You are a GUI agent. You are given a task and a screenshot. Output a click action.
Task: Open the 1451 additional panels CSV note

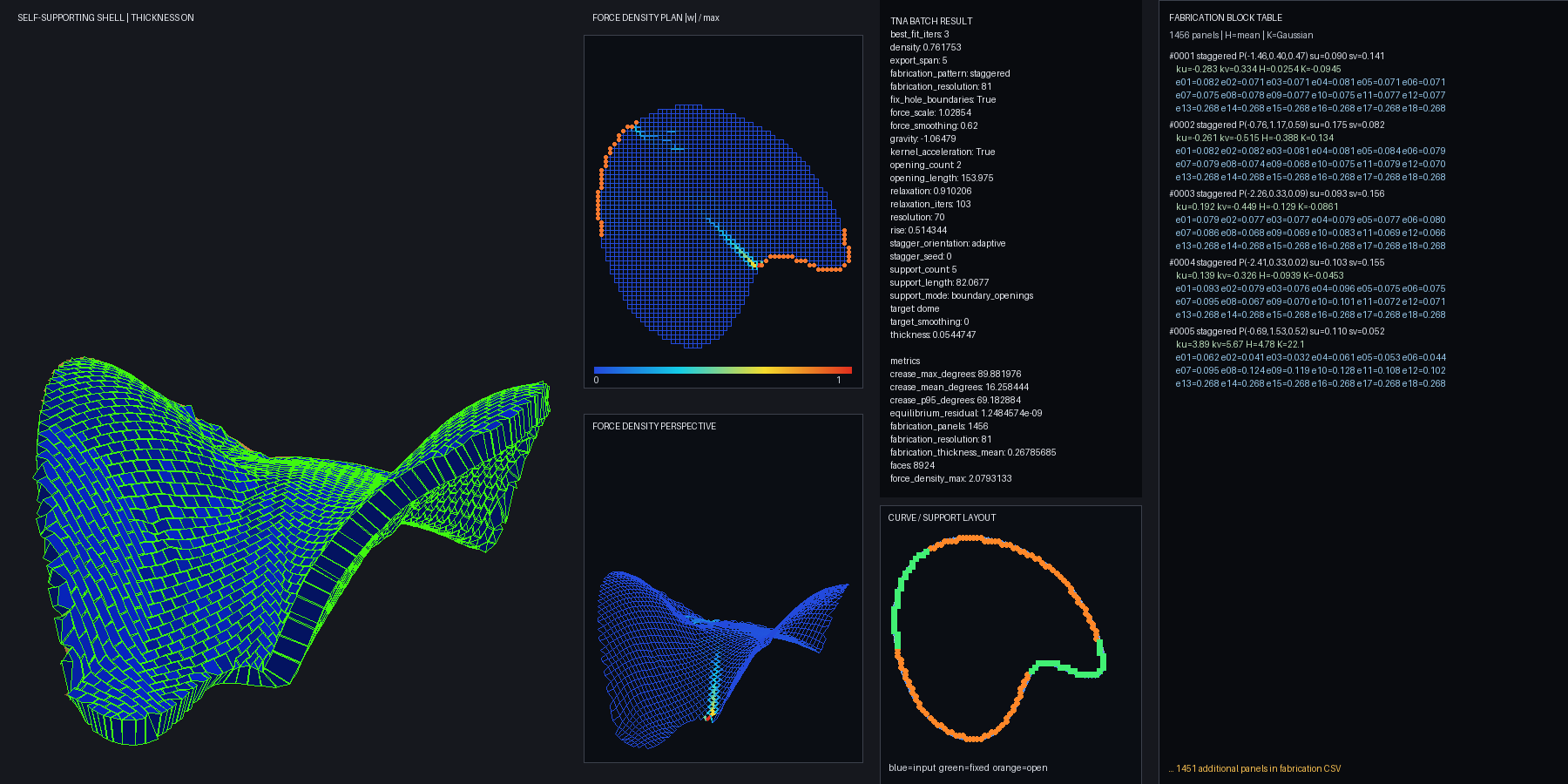pos(1255,768)
